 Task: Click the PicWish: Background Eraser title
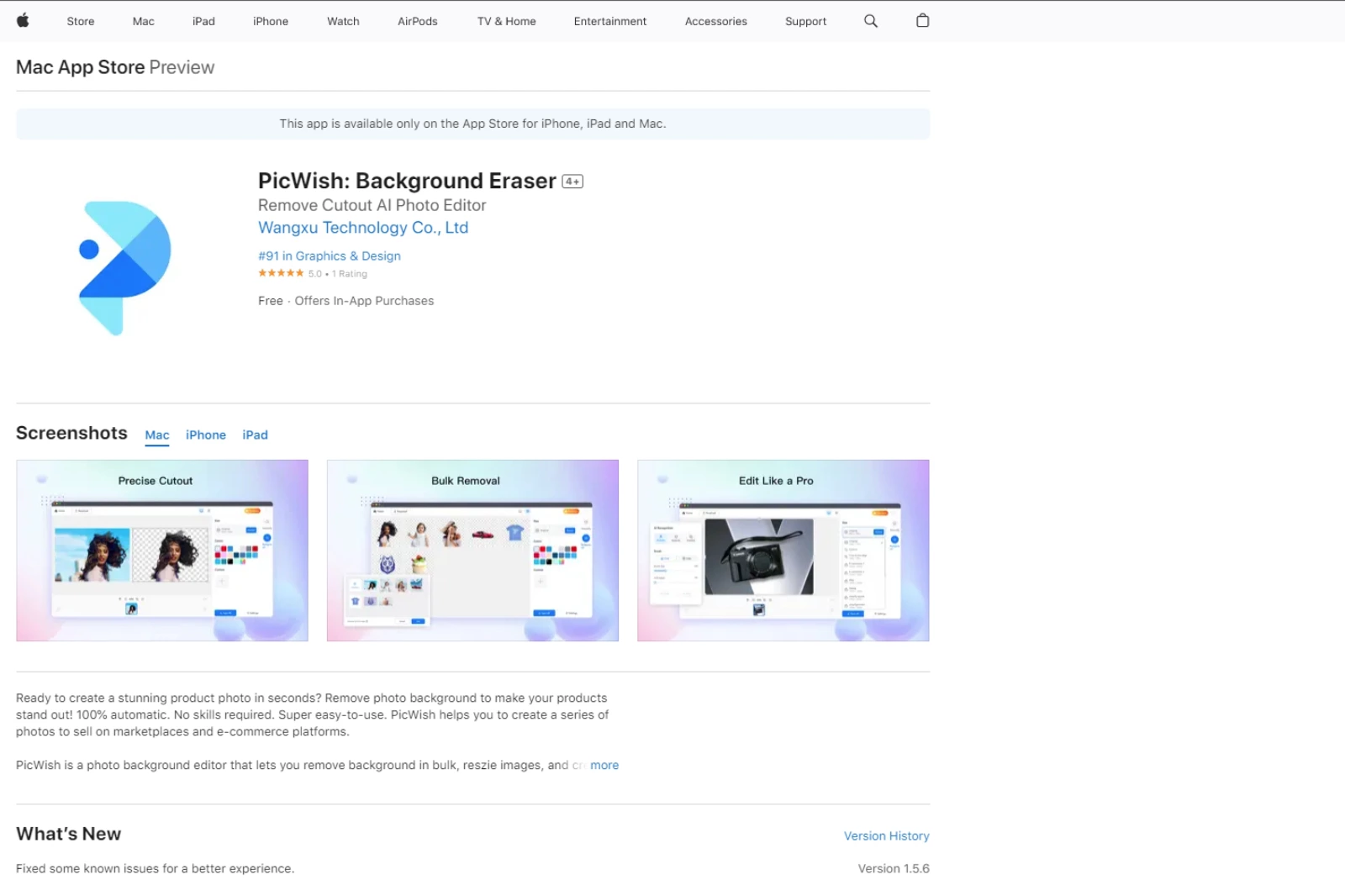point(407,181)
